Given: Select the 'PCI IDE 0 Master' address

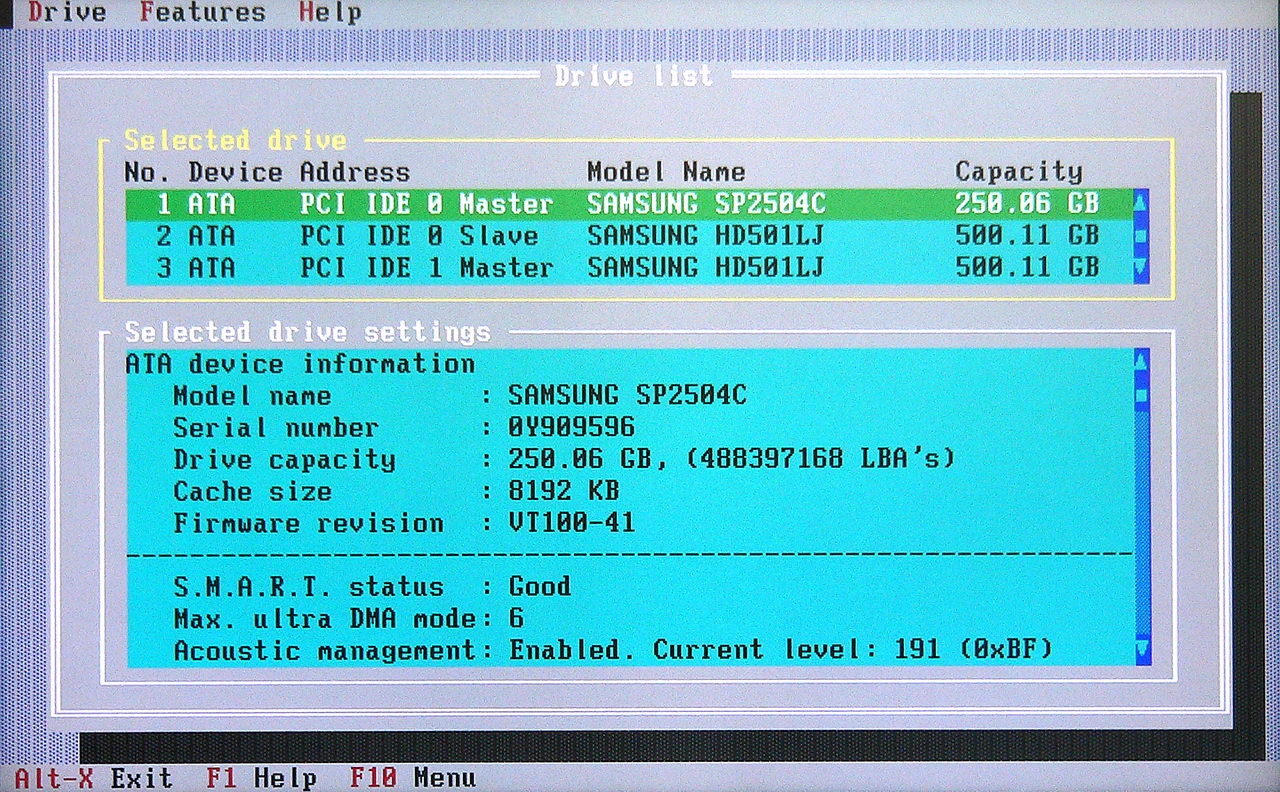Looking at the screenshot, I should (x=426, y=204).
